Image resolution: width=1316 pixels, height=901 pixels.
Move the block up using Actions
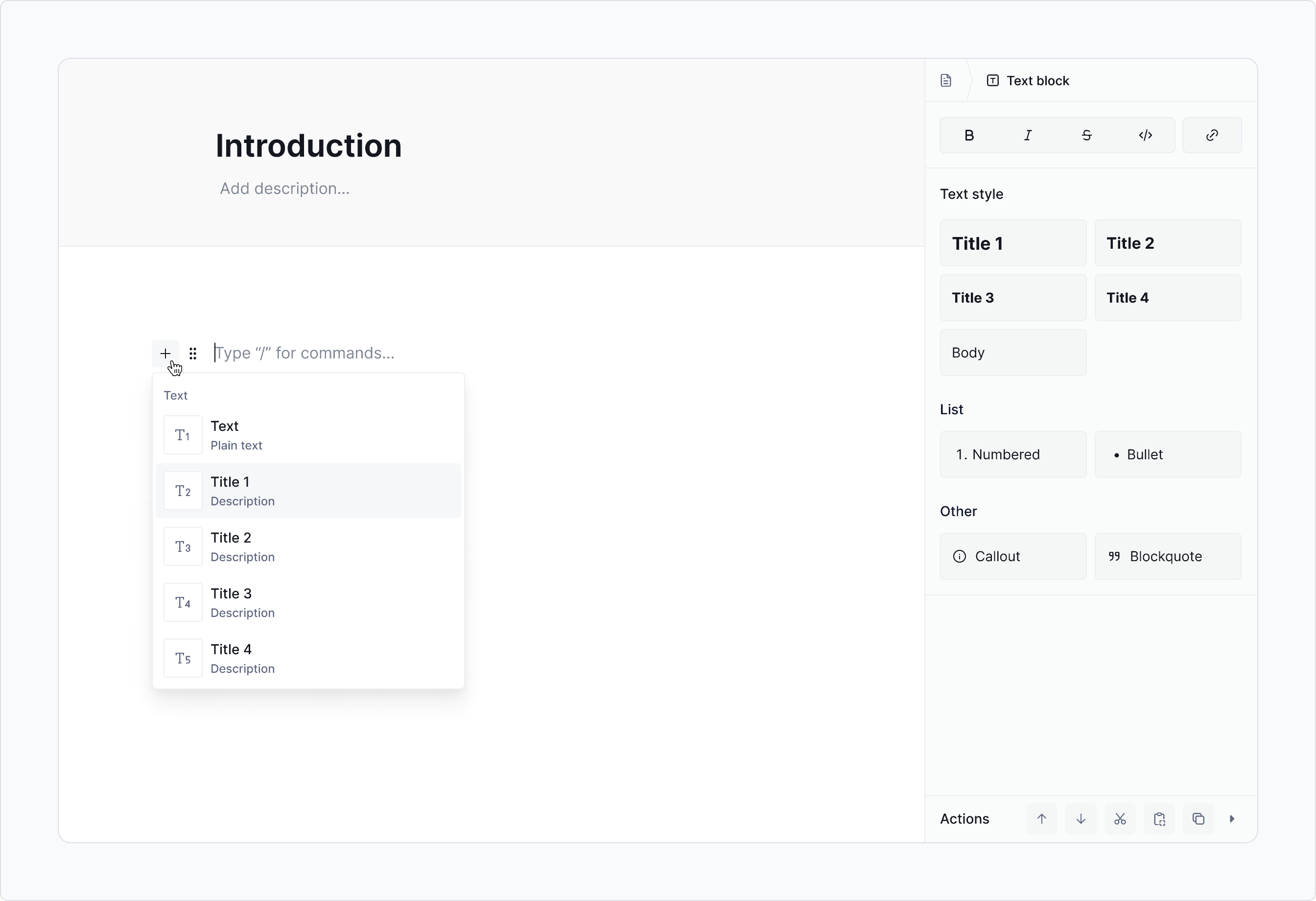(x=1041, y=819)
